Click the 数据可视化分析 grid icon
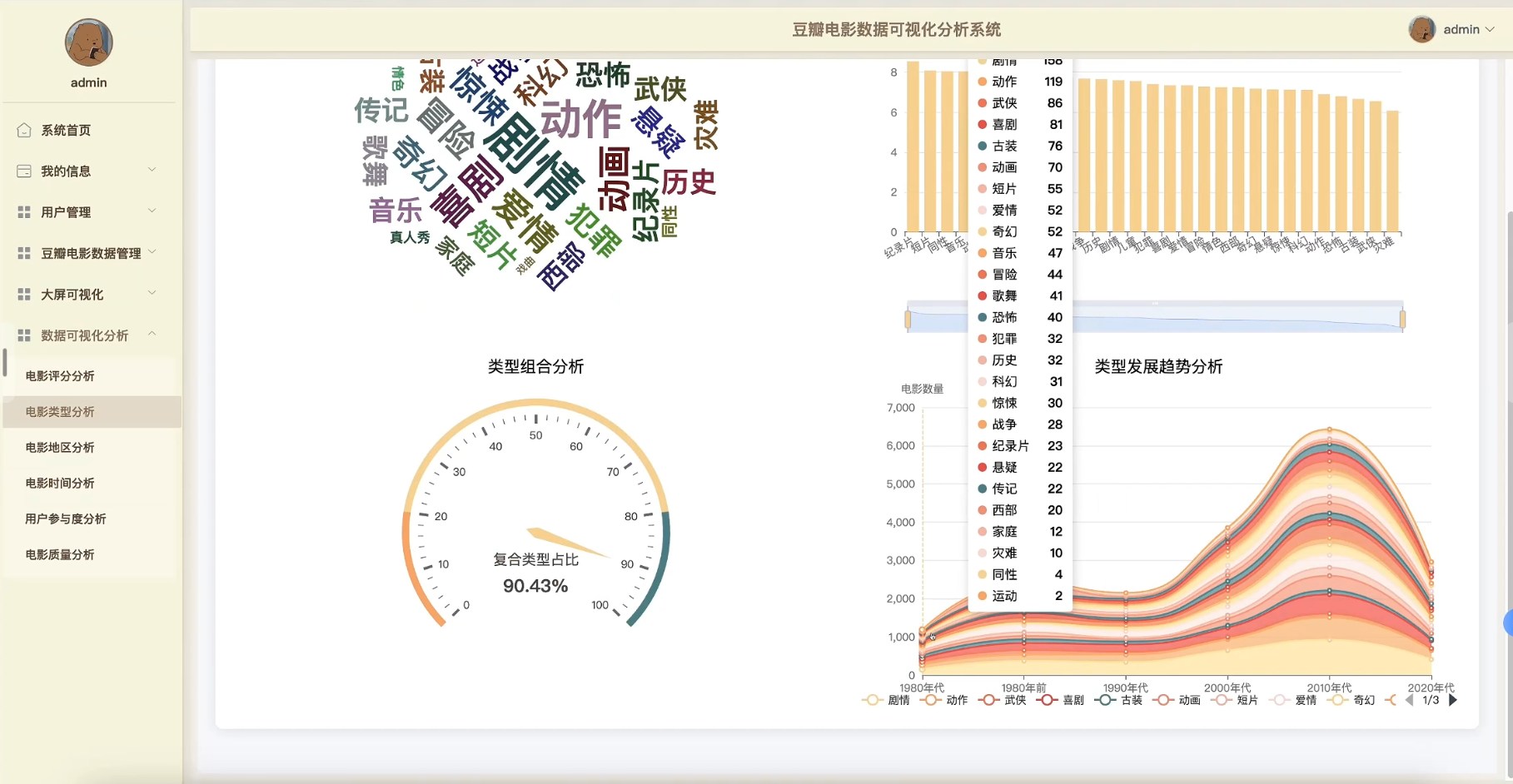This screenshot has height=784, width=1513. (x=24, y=335)
